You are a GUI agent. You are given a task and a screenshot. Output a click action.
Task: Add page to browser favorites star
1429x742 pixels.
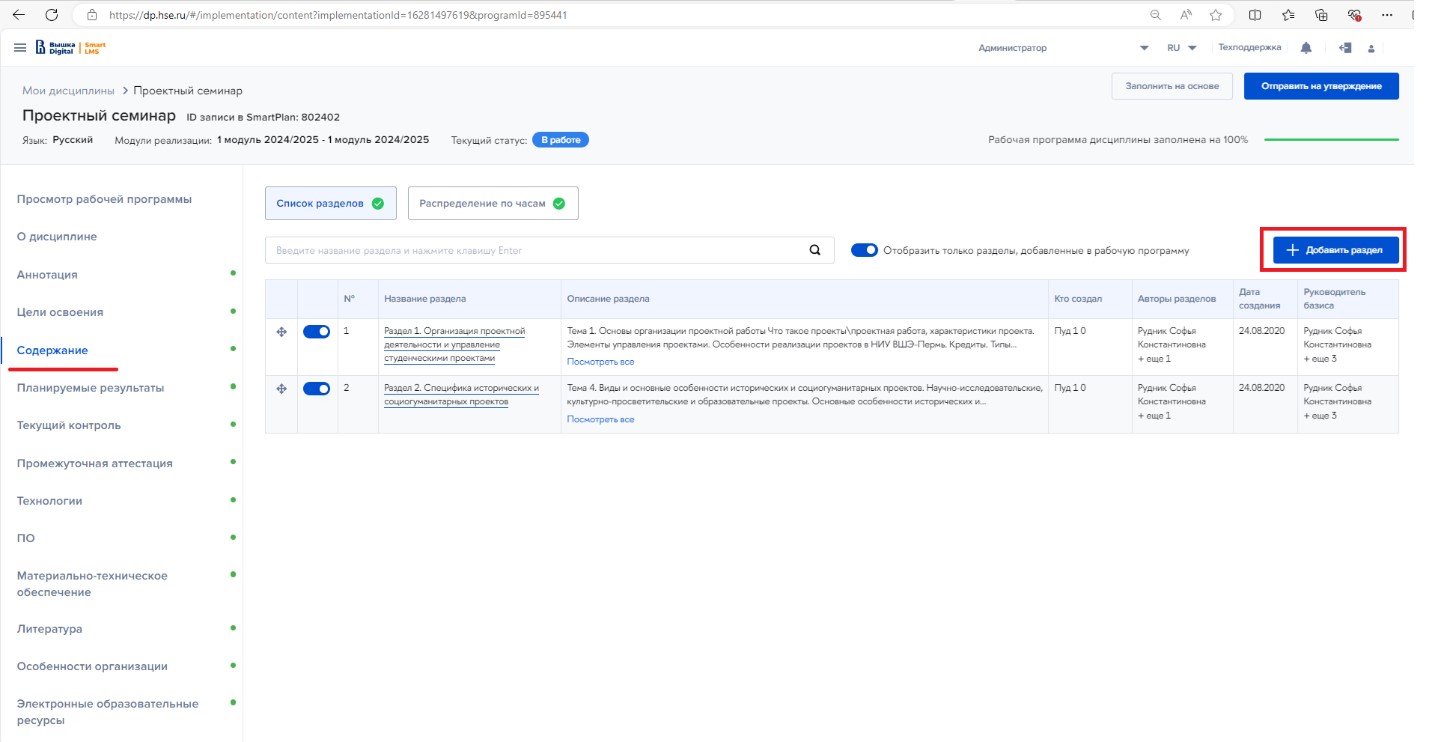click(x=1216, y=15)
